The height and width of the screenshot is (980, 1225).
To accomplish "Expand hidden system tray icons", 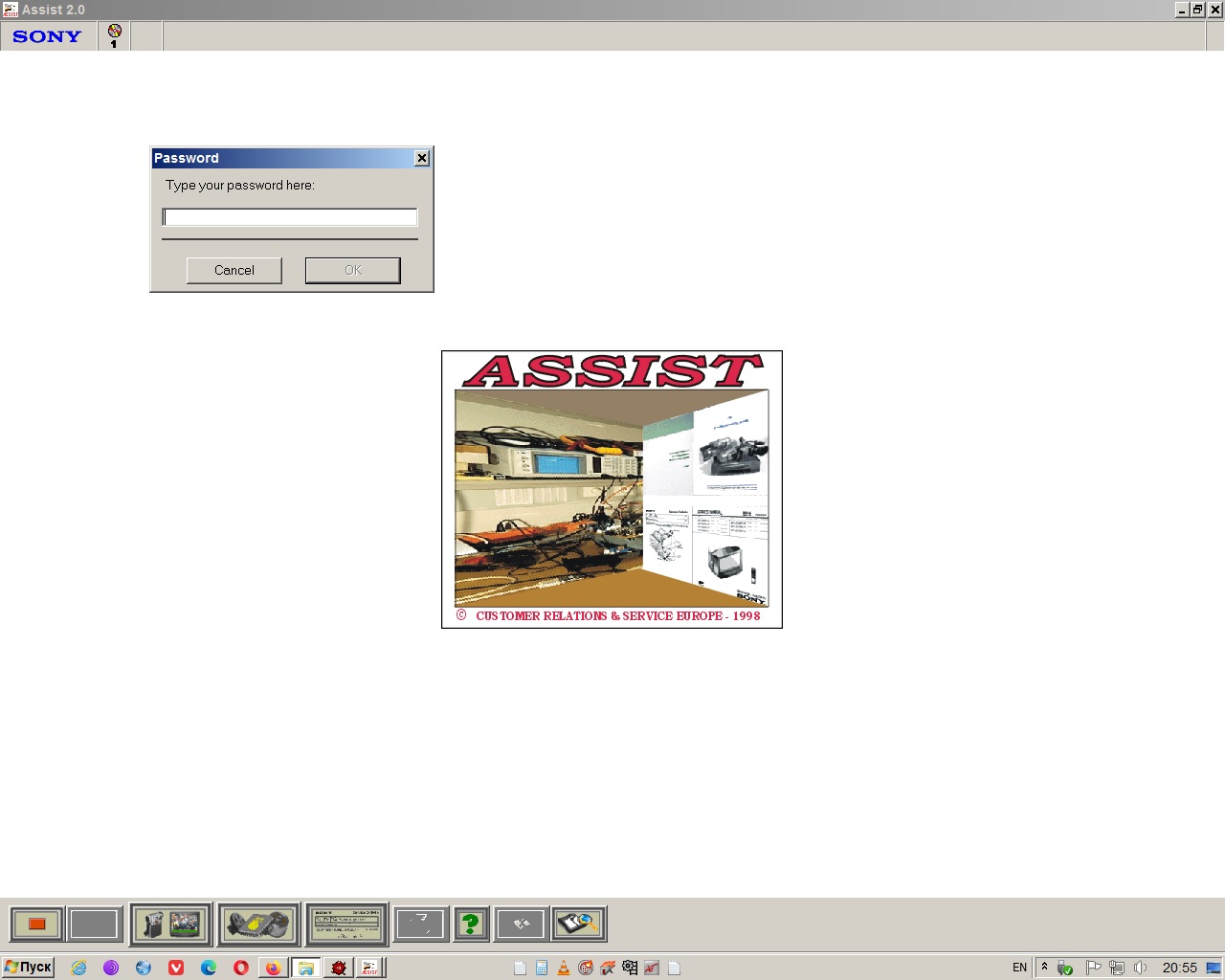I will [x=1044, y=967].
